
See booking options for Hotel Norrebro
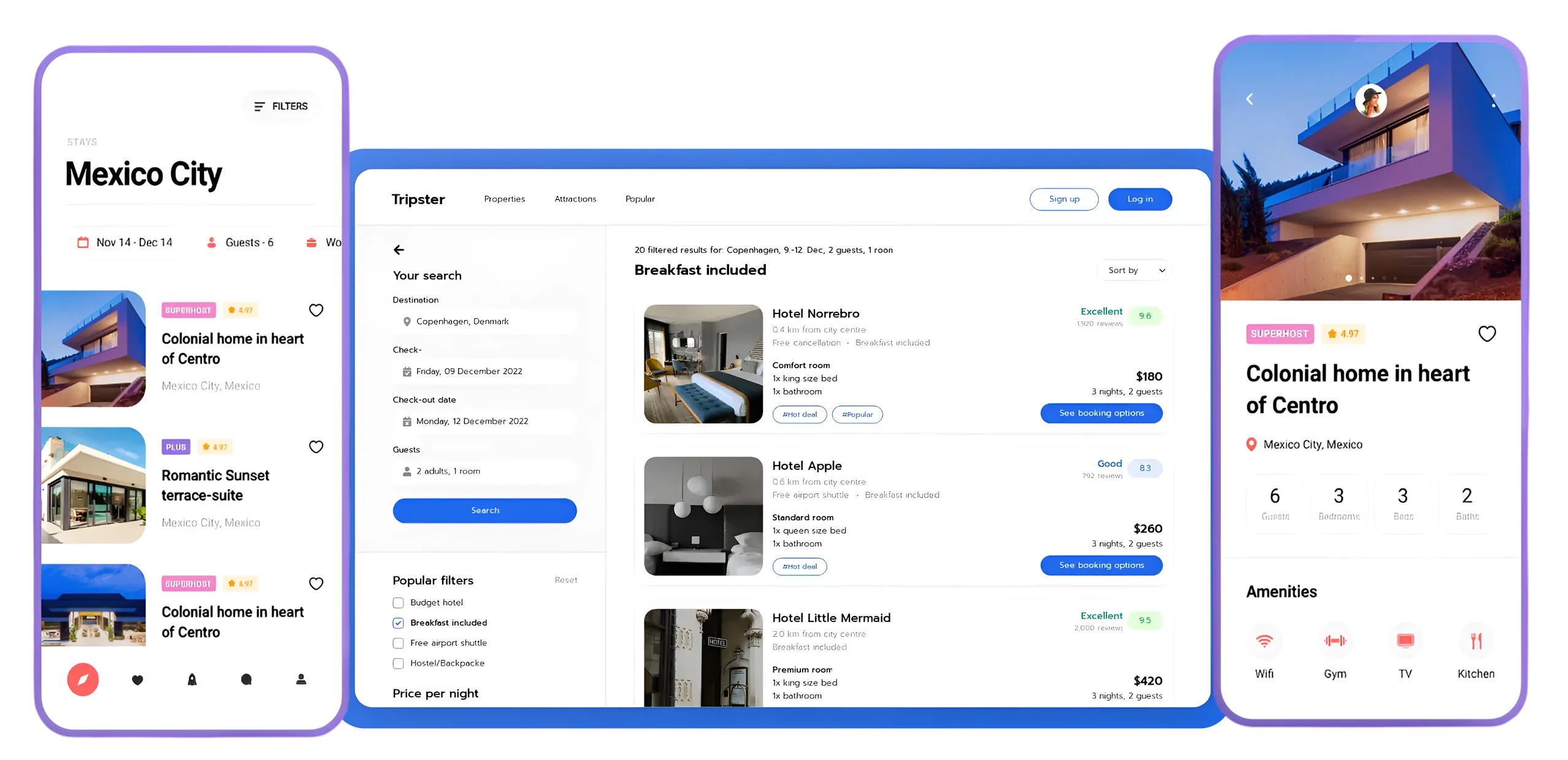click(x=1101, y=413)
